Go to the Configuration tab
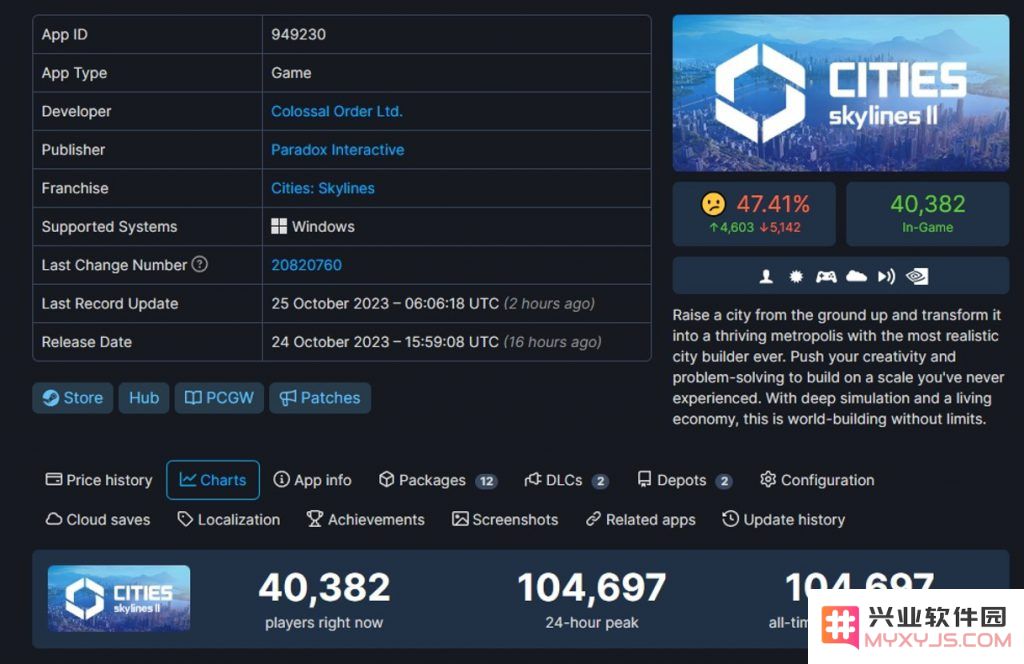The width and height of the screenshot is (1024, 664). coord(817,480)
